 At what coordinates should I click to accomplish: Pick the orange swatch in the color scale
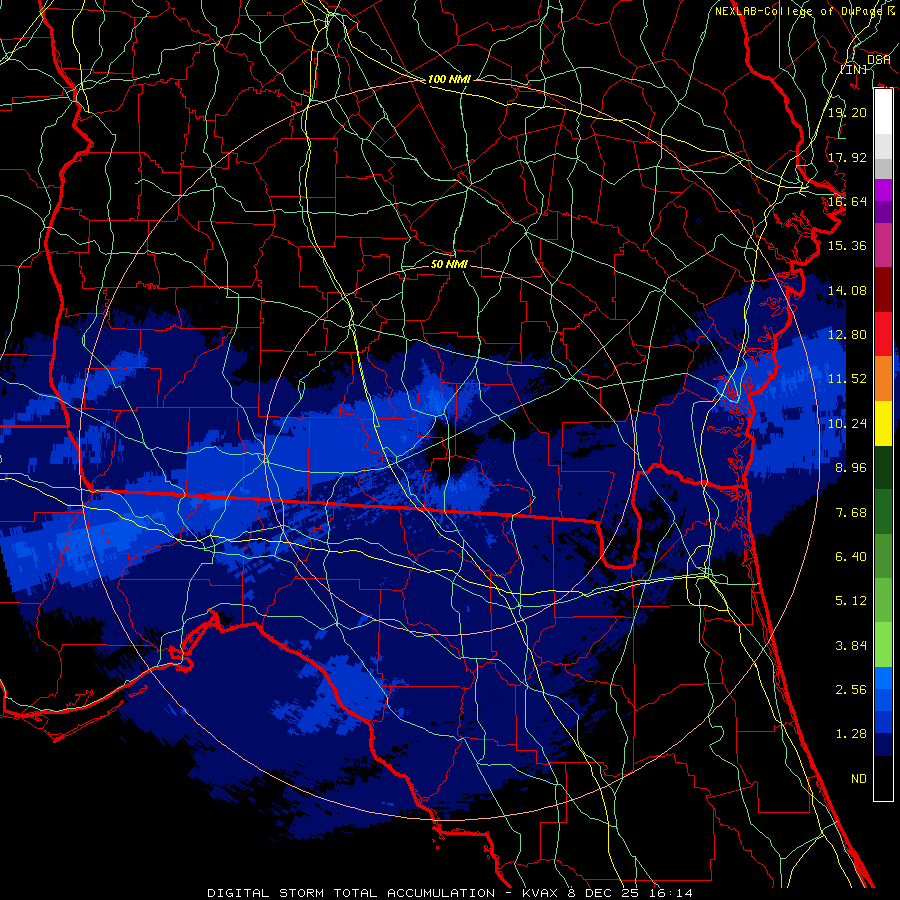(x=883, y=379)
